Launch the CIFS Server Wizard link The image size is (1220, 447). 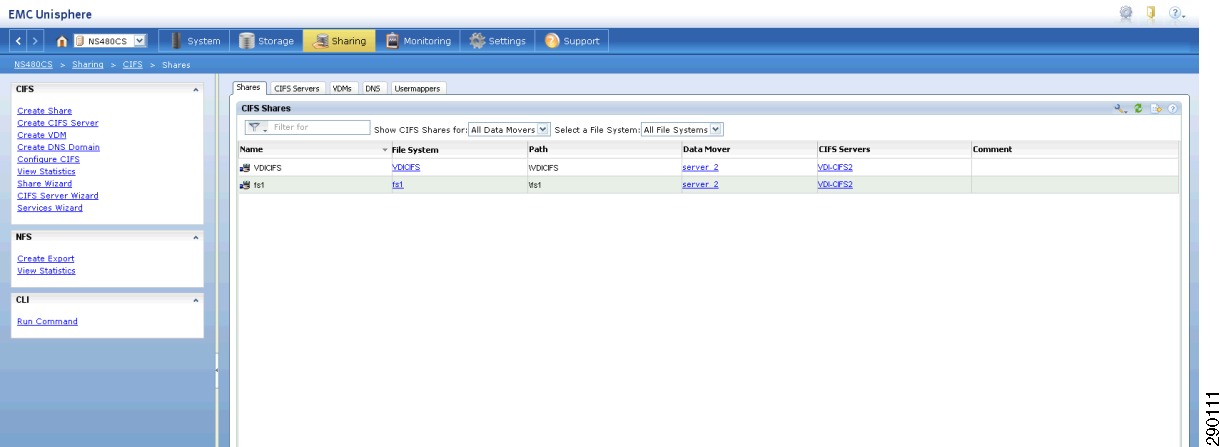pyautogui.click(x=58, y=195)
